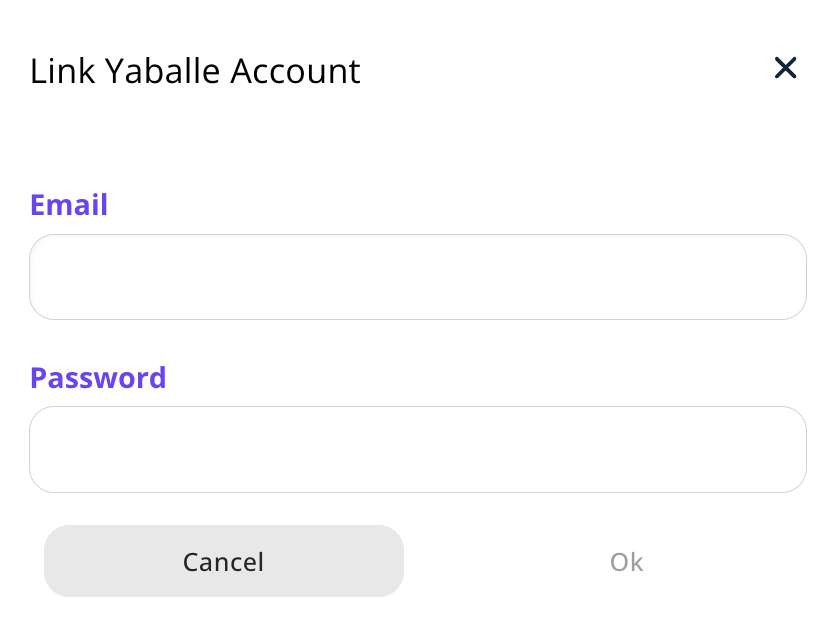This screenshot has height=638, width=838.
Task: Select the Link Yaballe Account title text
Action: (x=195, y=70)
